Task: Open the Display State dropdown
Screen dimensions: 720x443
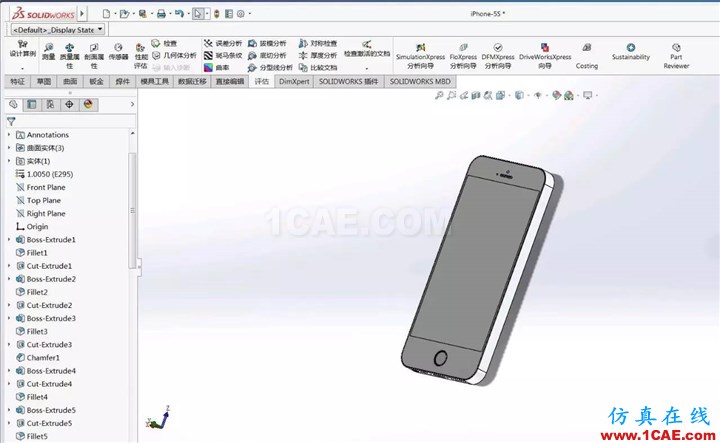Action: tap(58, 29)
